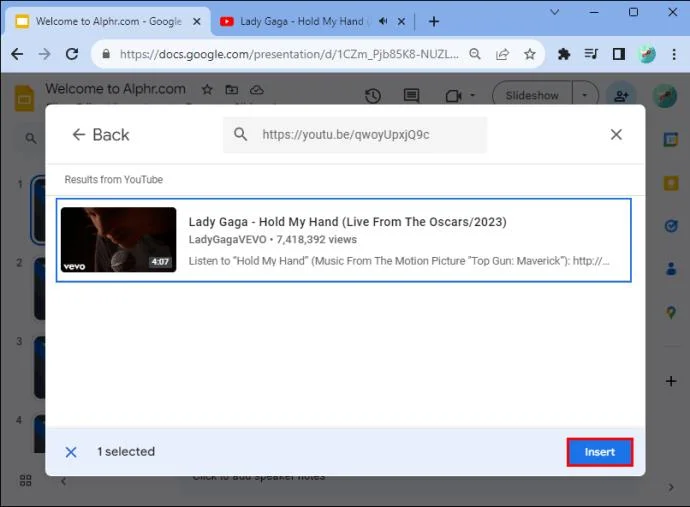The width and height of the screenshot is (690, 507).
Task: Open the Chrome three-dot menu
Action: 674,54
